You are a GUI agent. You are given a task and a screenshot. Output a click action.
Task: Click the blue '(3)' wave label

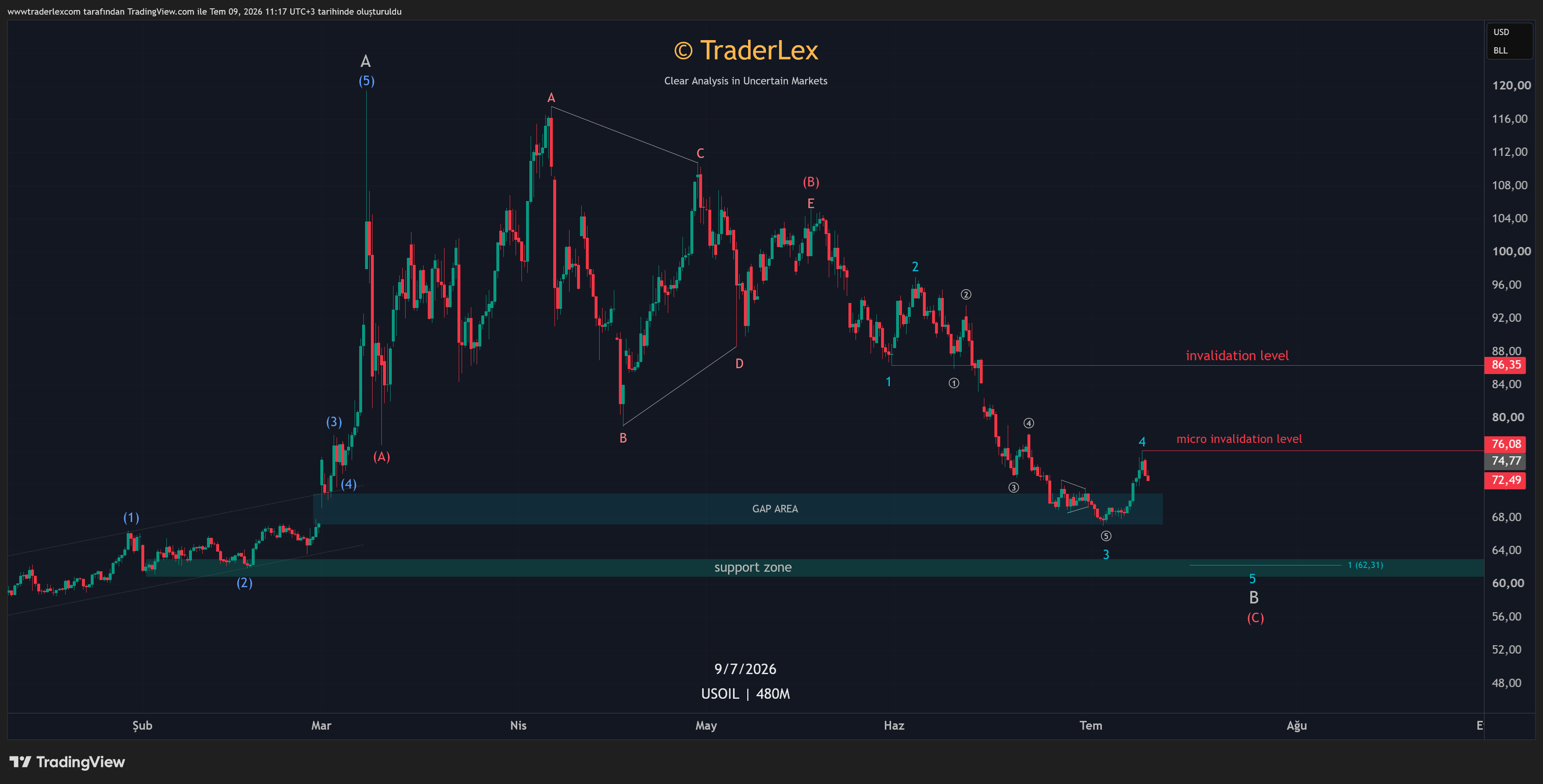click(334, 422)
